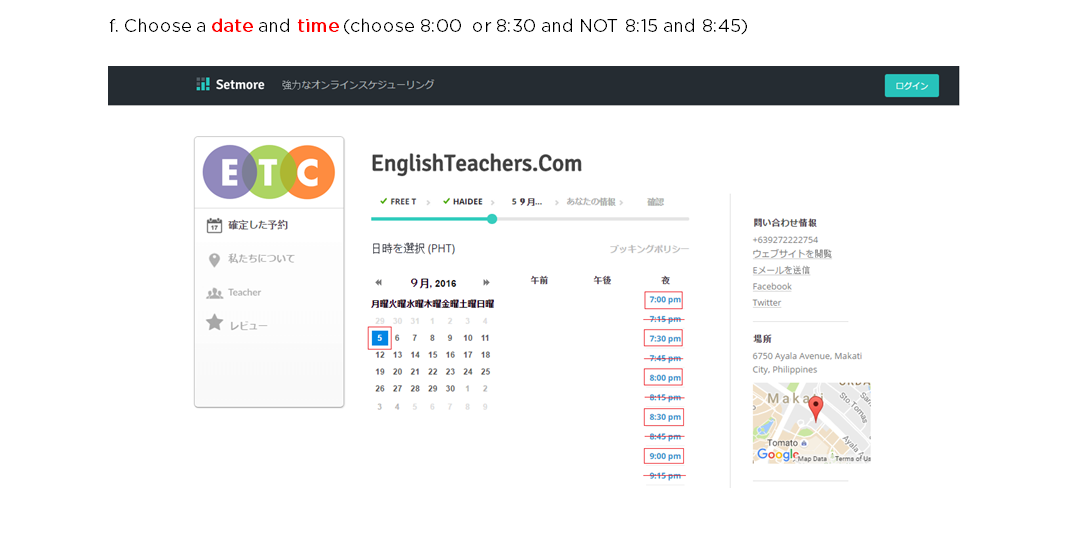This screenshot has width=1068, height=539.
Task: Open Eメールを送信 send email link
Action: click(781, 271)
